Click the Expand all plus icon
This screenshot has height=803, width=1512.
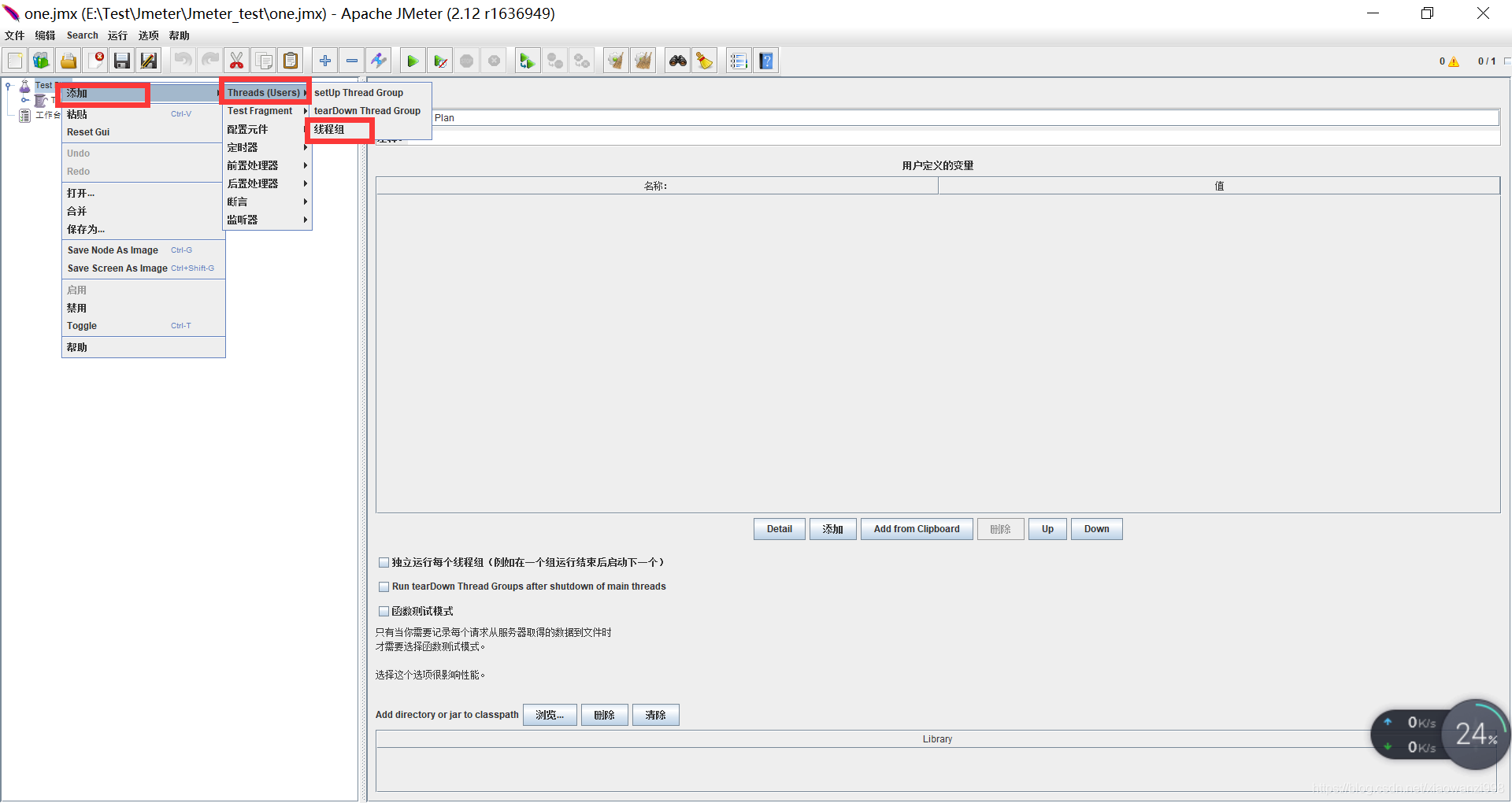coord(324,61)
